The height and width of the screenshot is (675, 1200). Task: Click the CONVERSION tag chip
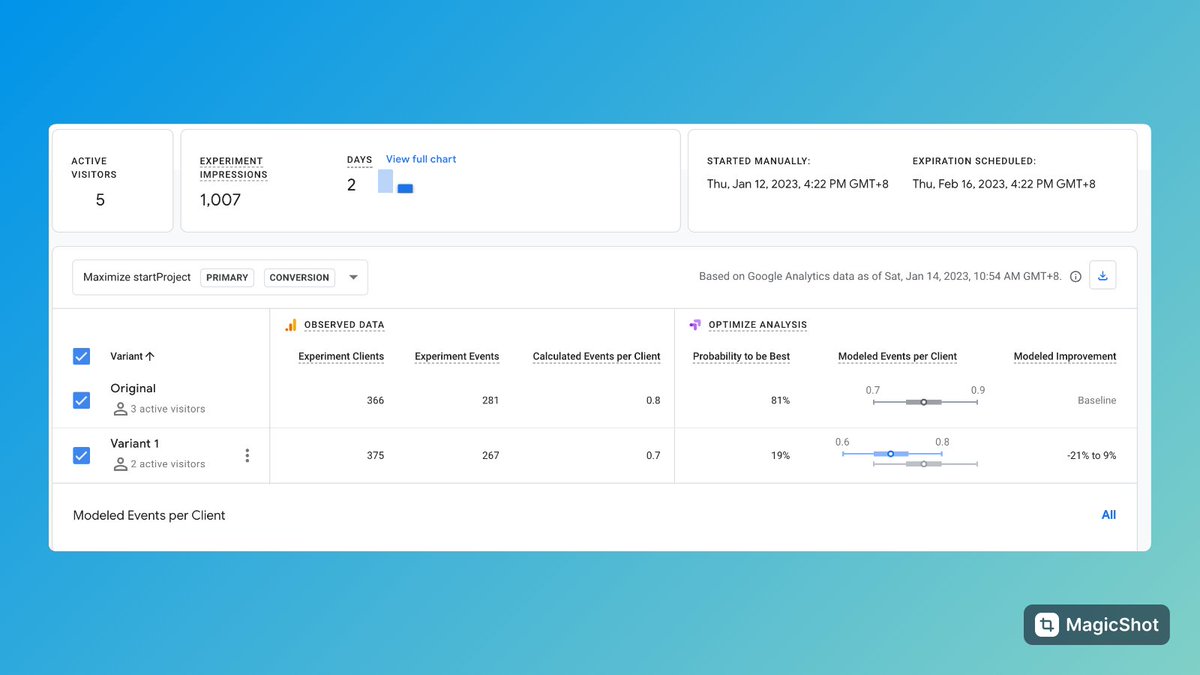299,278
